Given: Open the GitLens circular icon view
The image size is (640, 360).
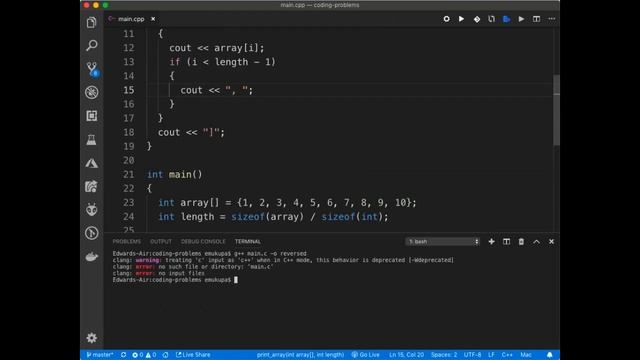Looking at the screenshot, I should pos(91,233).
